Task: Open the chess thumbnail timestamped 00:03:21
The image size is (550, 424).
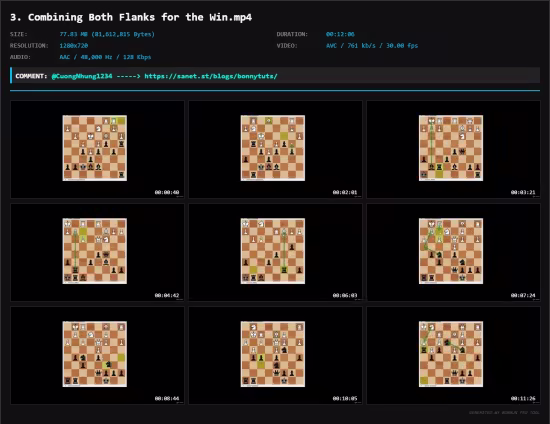Action: (454, 149)
